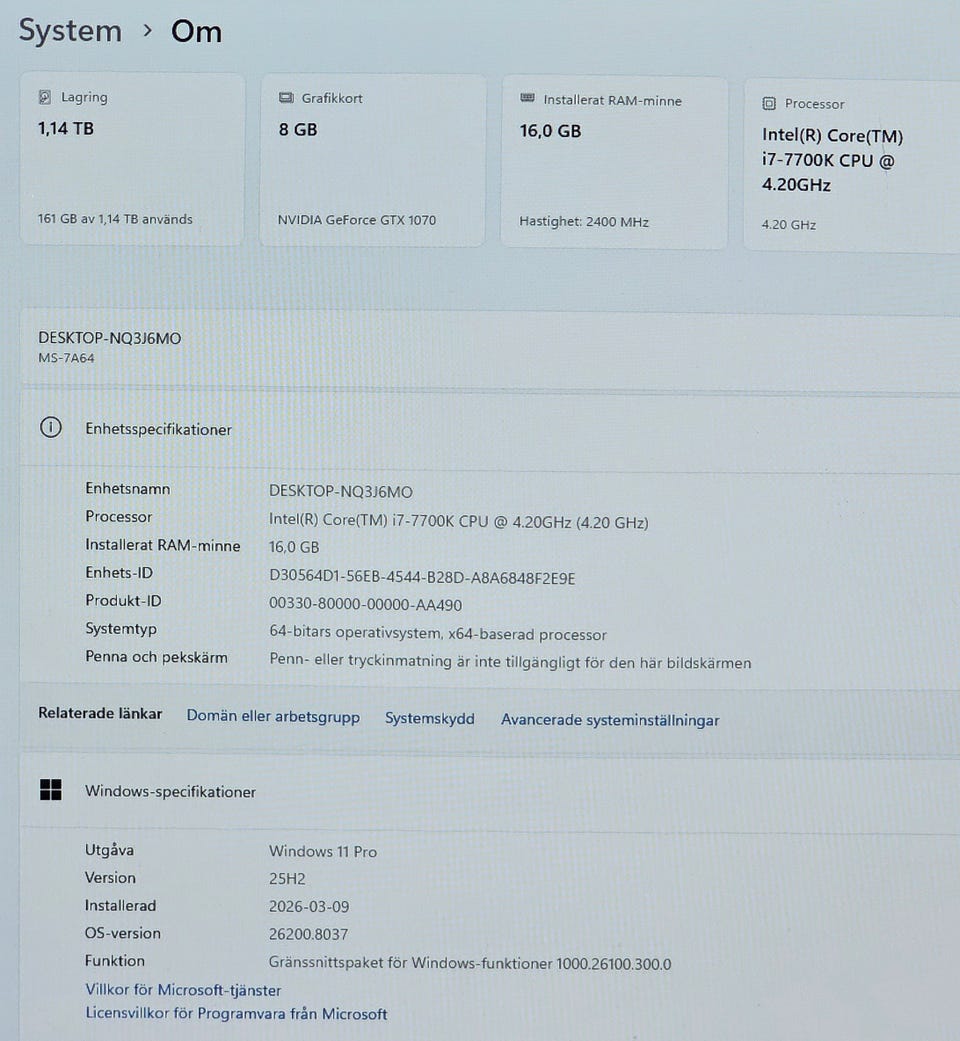The width and height of the screenshot is (960, 1041).
Task: Open the Systemskydd link
Action: [x=430, y=718]
